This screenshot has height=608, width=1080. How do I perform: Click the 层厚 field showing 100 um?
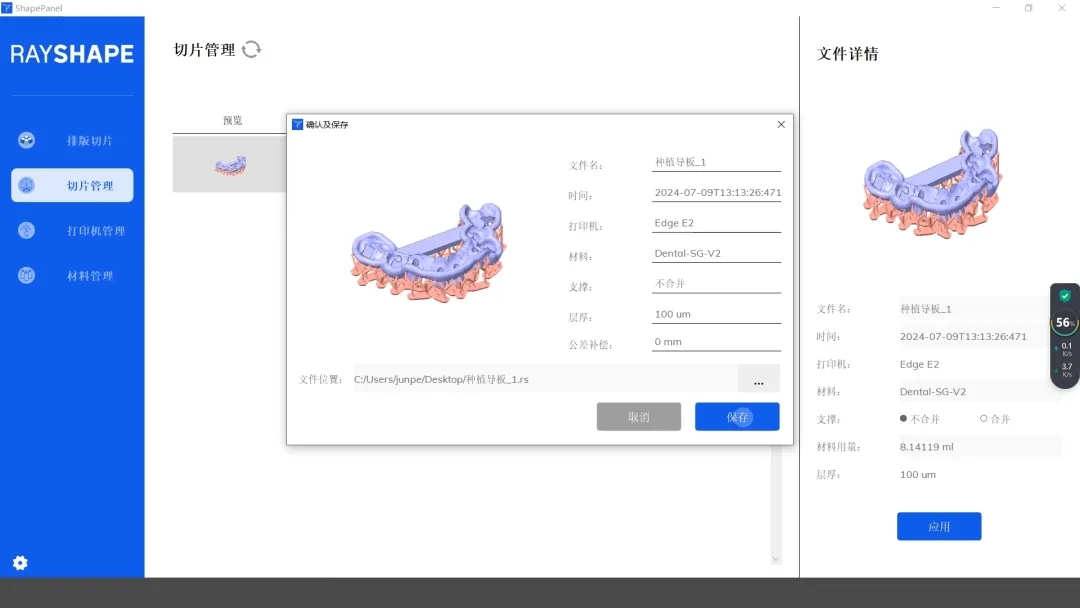tap(716, 314)
